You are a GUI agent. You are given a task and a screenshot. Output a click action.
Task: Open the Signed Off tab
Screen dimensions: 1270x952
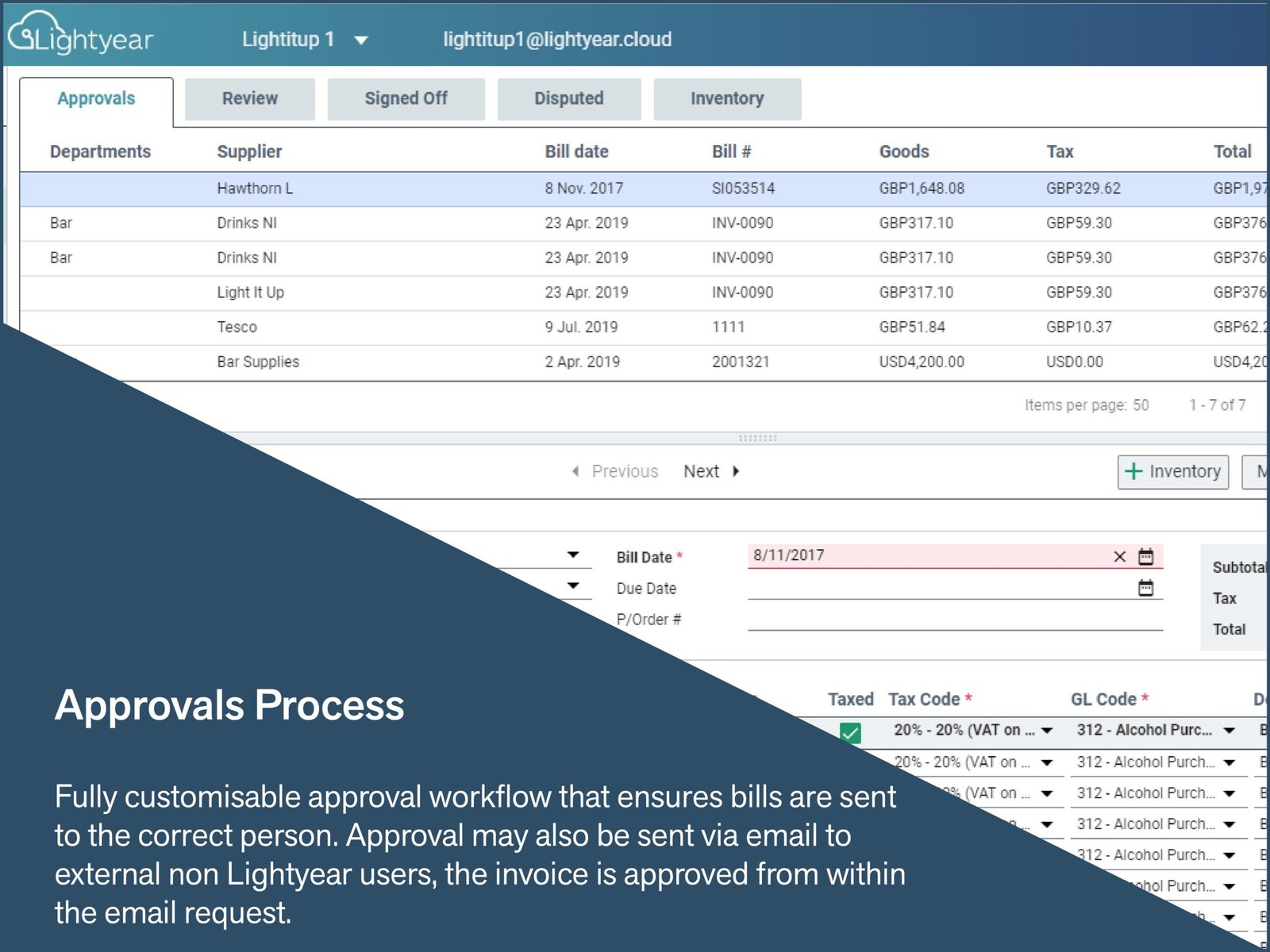406,98
